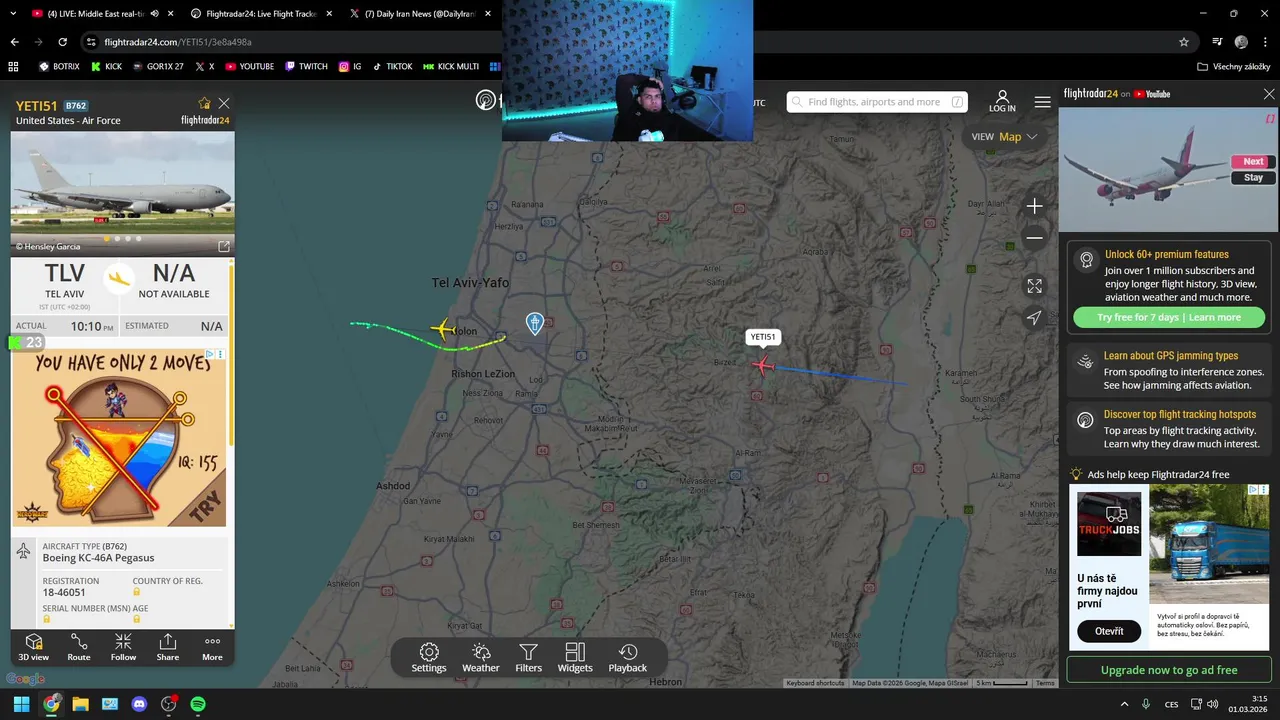Open Discord from the taskbar
Screen dimensions: 1280x720
pos(139,704)
